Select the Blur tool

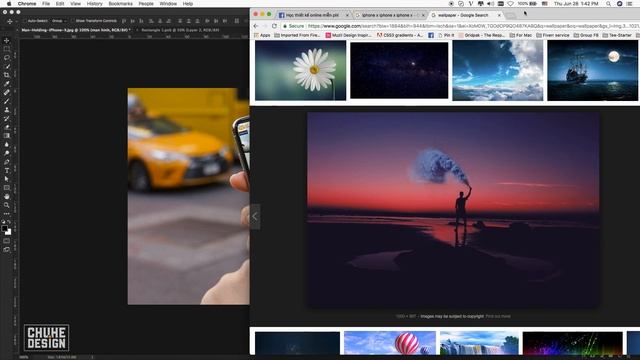(7, 144)
